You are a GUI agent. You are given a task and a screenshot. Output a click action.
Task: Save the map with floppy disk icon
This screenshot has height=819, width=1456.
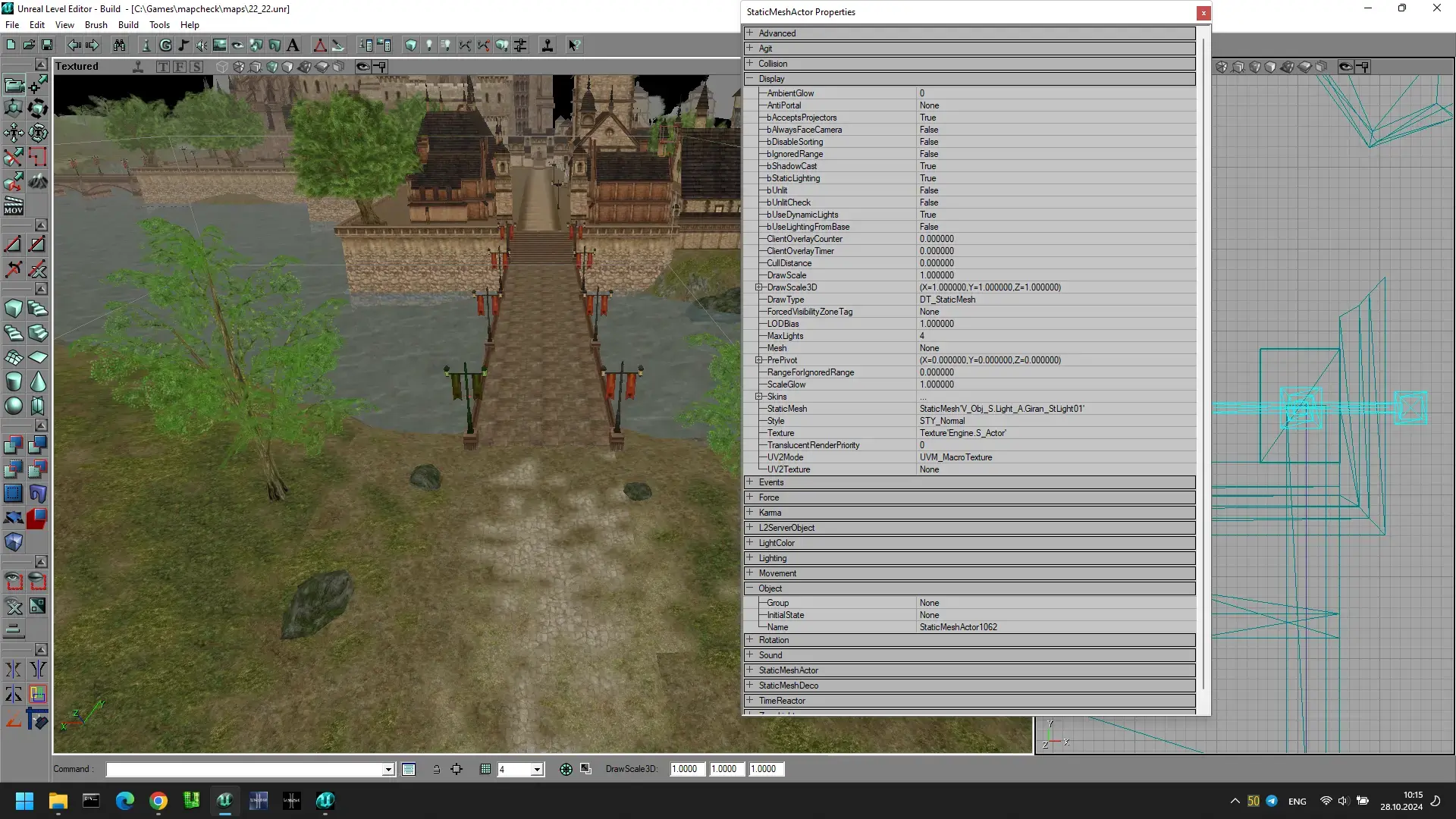[x=47, y=45]
